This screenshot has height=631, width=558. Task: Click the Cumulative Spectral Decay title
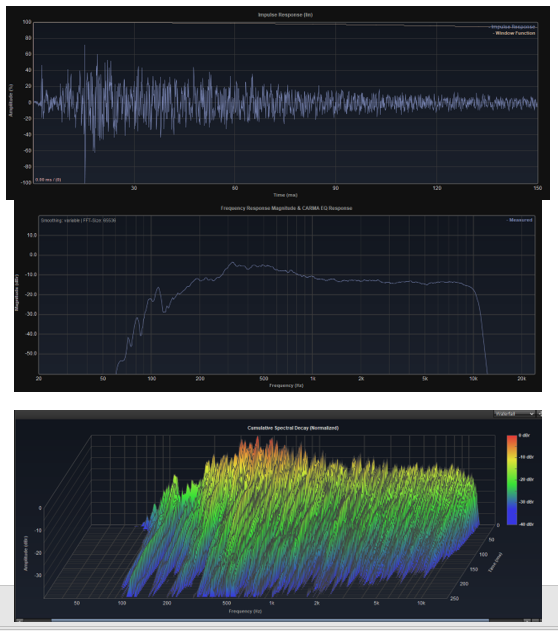pos(293,428)
